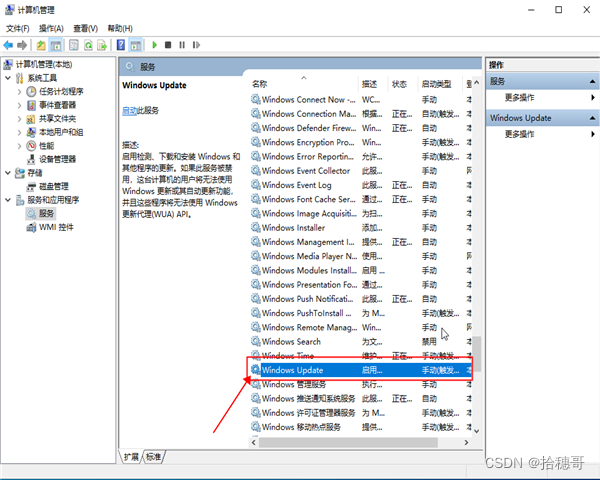Click the 任务计划程序 clock icon
The width and height of the screenshot is (600, 480).
coord(31,91)
